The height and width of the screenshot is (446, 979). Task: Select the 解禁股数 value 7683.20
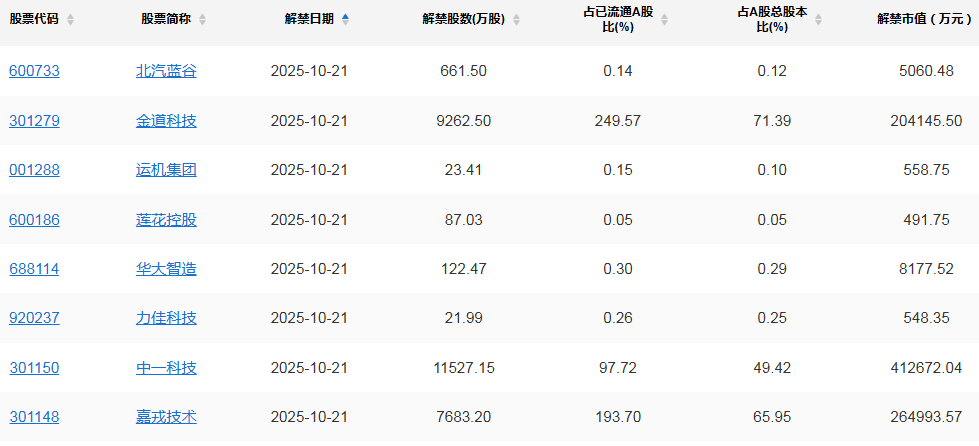[x=463, y=417]
